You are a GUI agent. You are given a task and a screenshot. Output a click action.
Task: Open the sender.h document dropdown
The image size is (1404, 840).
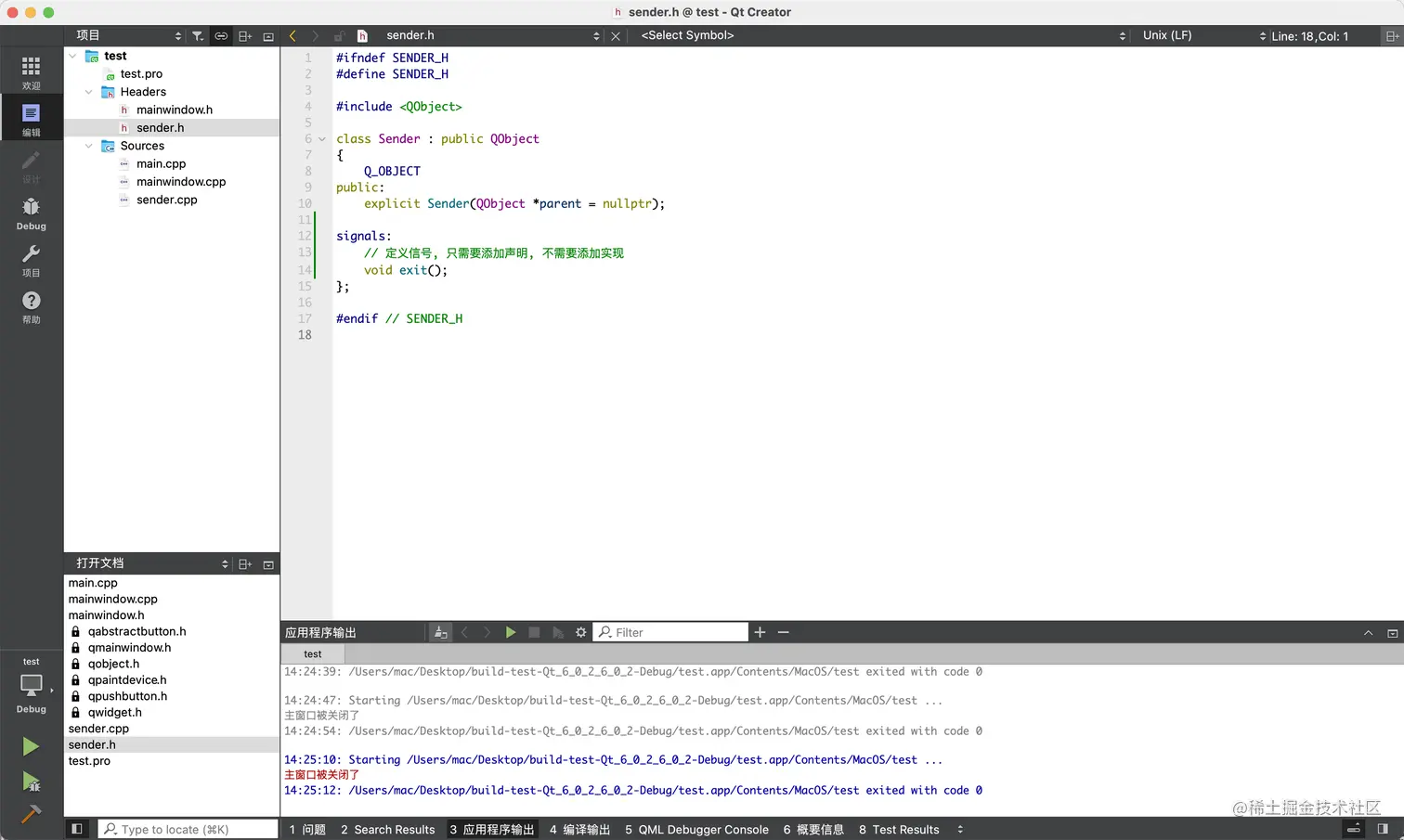click(492, 35)
